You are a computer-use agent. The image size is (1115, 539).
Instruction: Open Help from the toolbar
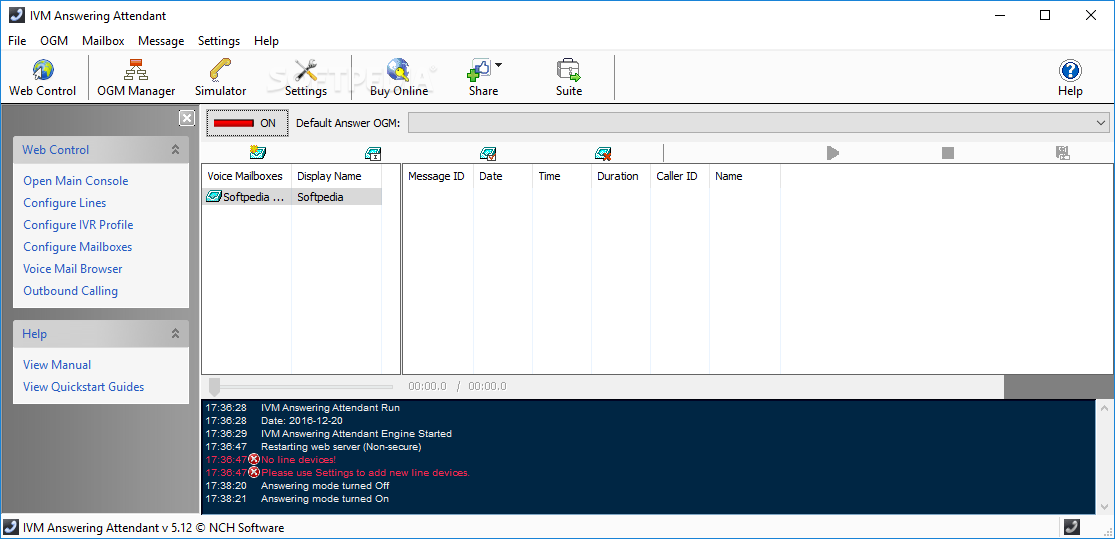tap(1070, 78)
